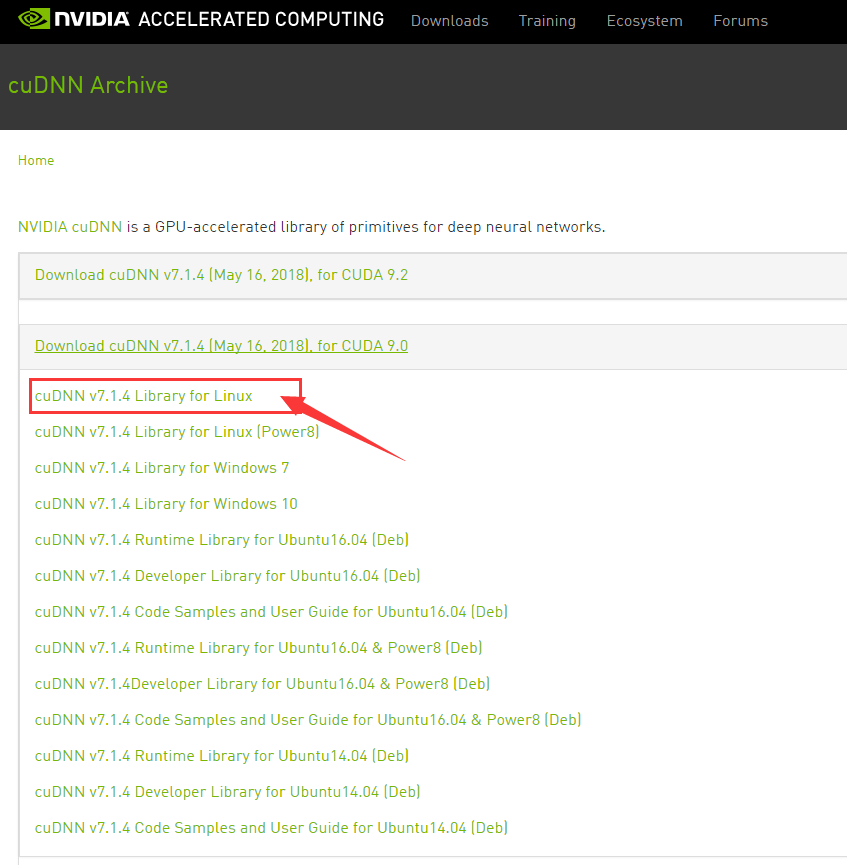The image size is (847, 865).
Task: Go to Home breadcrumb link
Action: click(x=36, y=161)
